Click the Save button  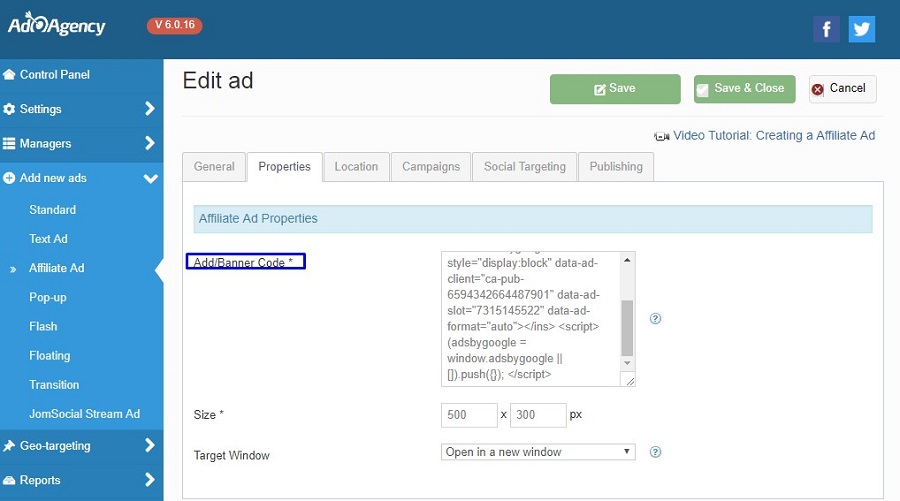pos(615,89)
